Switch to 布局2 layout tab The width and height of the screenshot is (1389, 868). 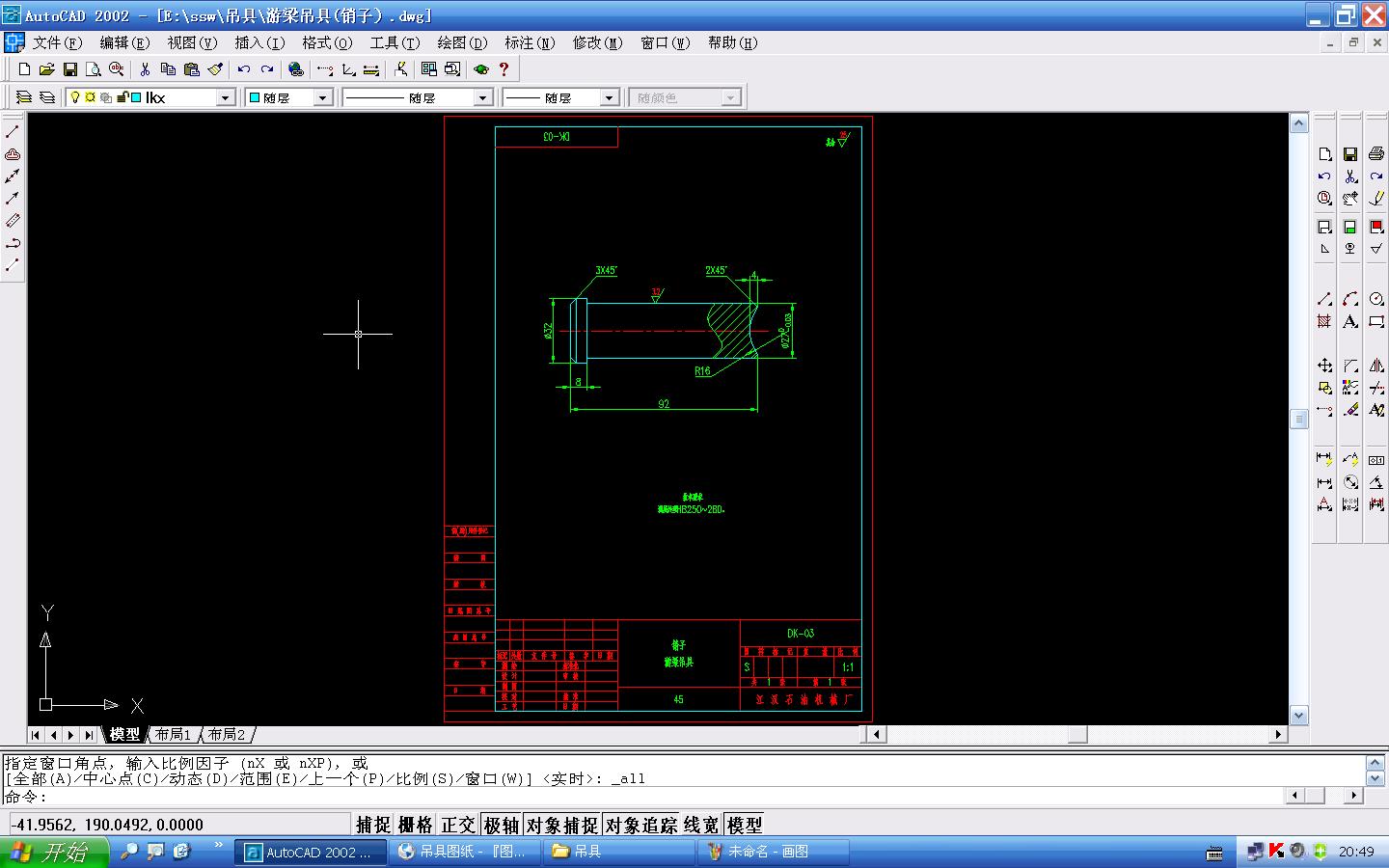[227, 735]
